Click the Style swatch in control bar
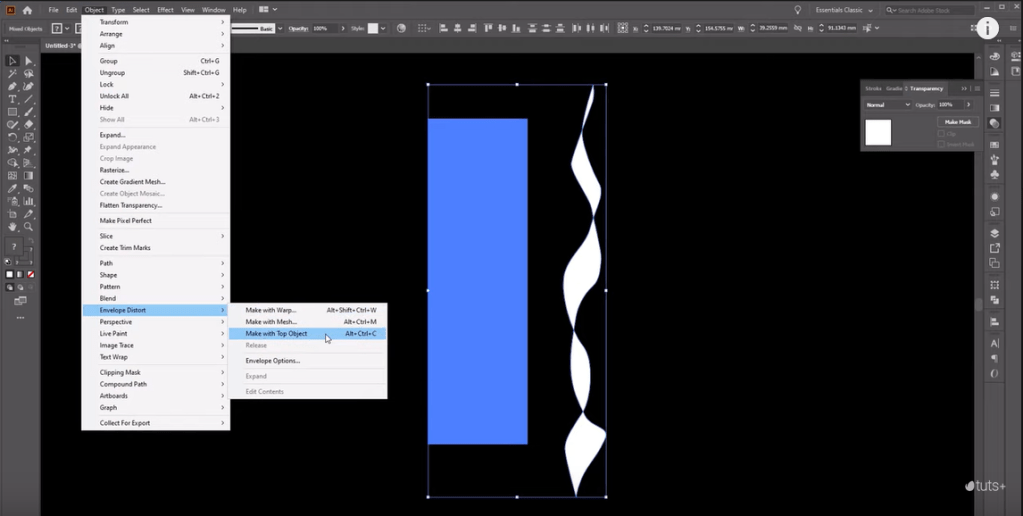The height and width of the screenshot is (516, 1023). pyautogui.click(x=373, y=28)
